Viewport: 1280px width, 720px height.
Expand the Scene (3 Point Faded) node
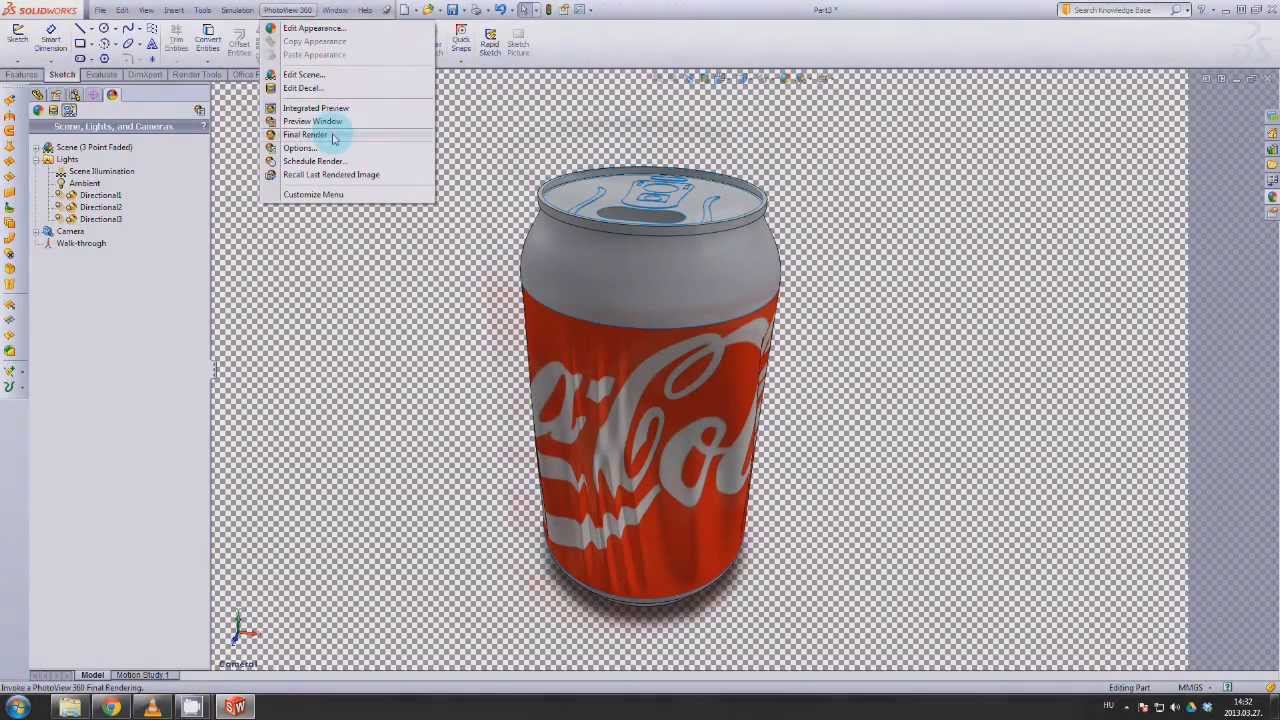tap(37, 147)
